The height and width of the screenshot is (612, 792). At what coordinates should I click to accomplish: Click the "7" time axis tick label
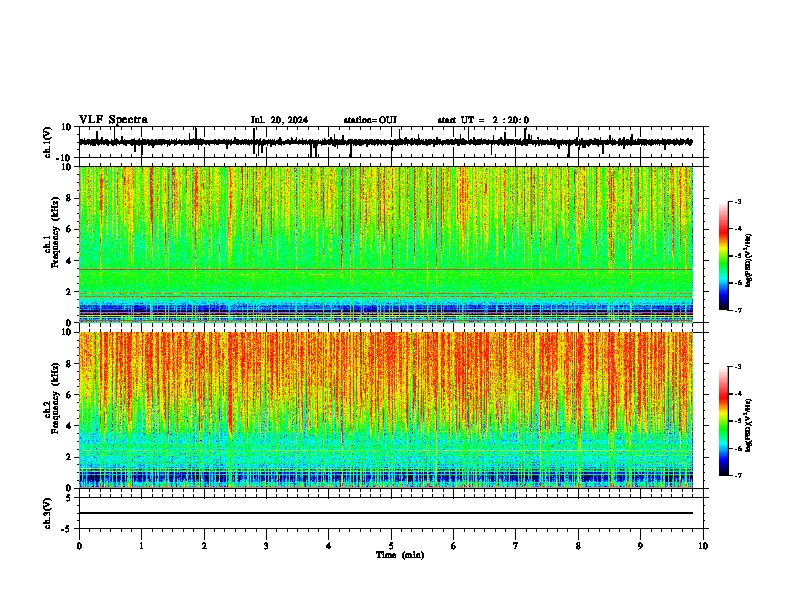[516, 546]
